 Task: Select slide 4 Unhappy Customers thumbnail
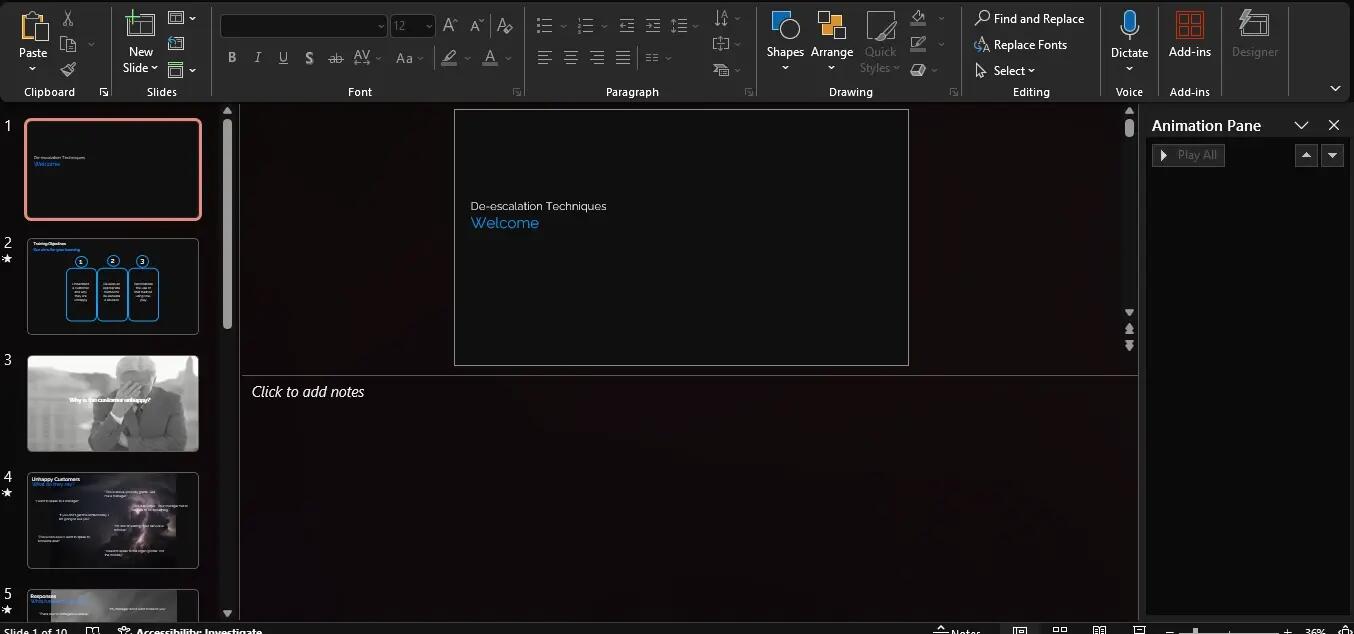(113, 520)
